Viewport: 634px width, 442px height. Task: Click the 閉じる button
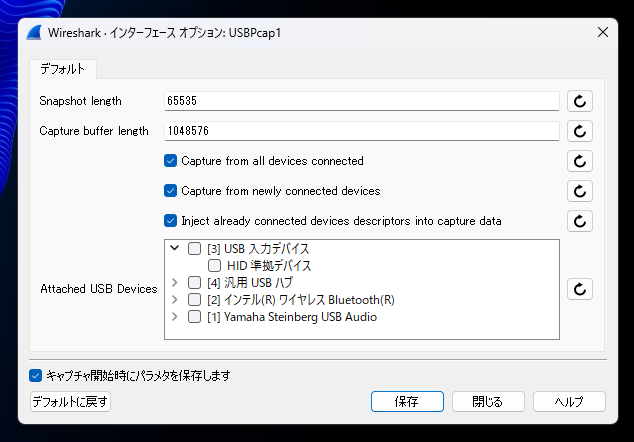click(488, 402)
